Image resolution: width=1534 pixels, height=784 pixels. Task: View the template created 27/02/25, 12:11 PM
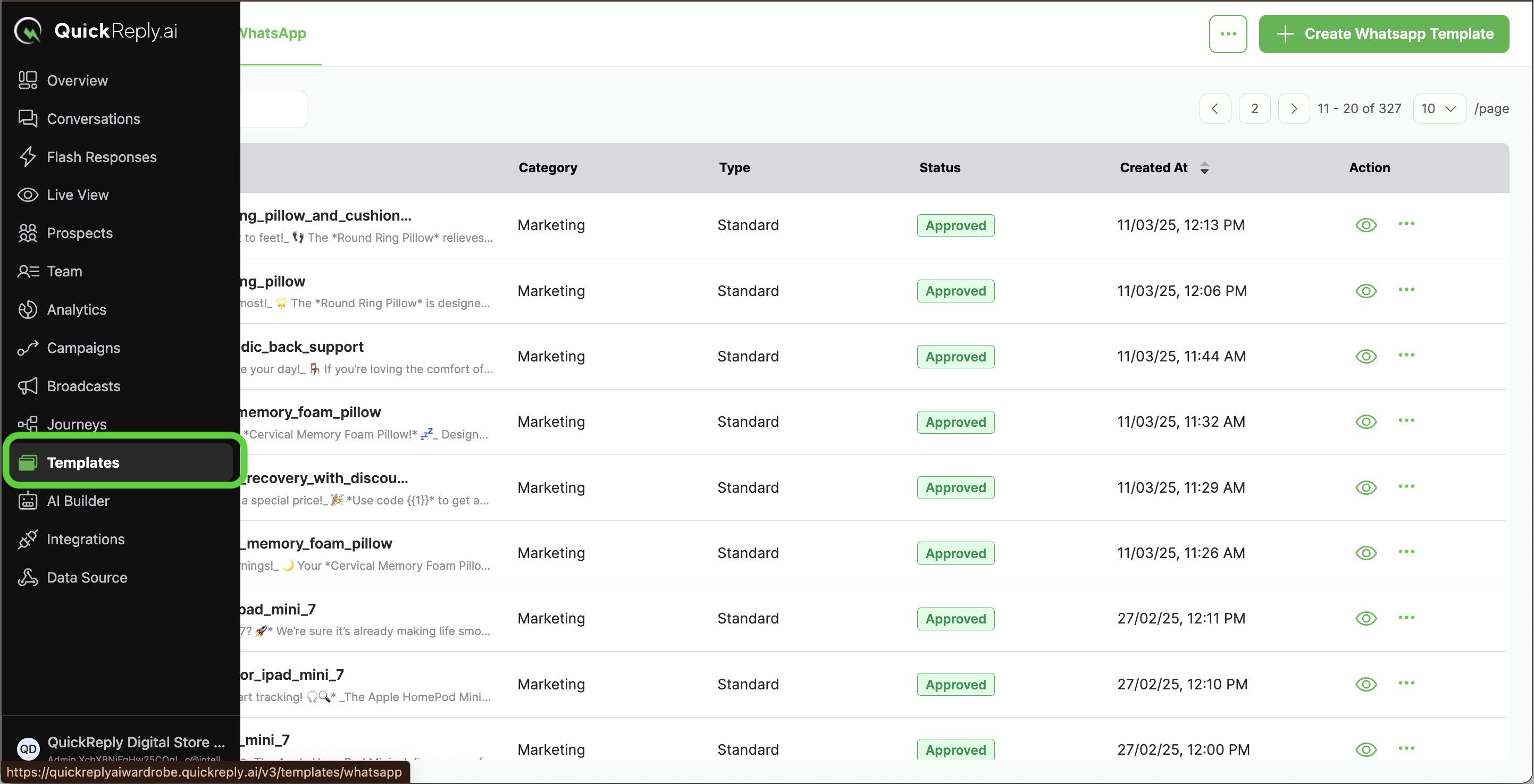tap(1365, 619)
